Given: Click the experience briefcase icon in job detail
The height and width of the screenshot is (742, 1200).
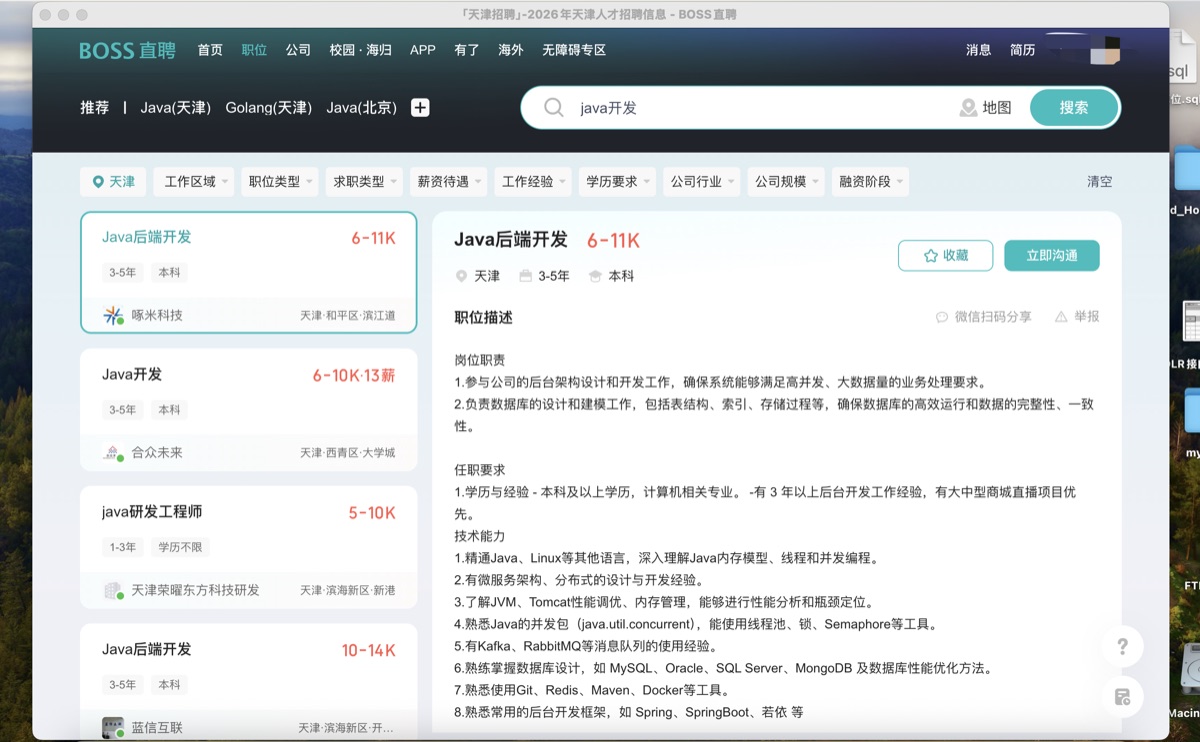Looking at the screenshot, I should [x=525, y=276].
